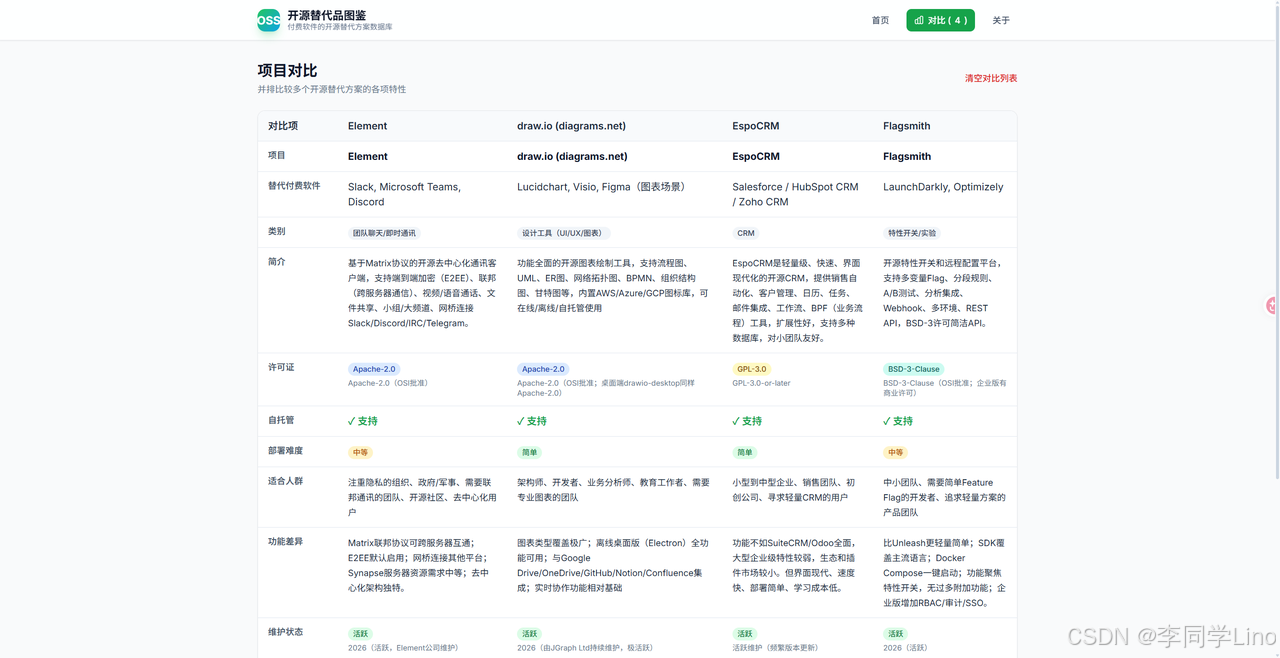Image resolution: width=1280 pixels, height=658 pixels.
Task: Select the 自托管 row label
Action: (x=281, y=421)
